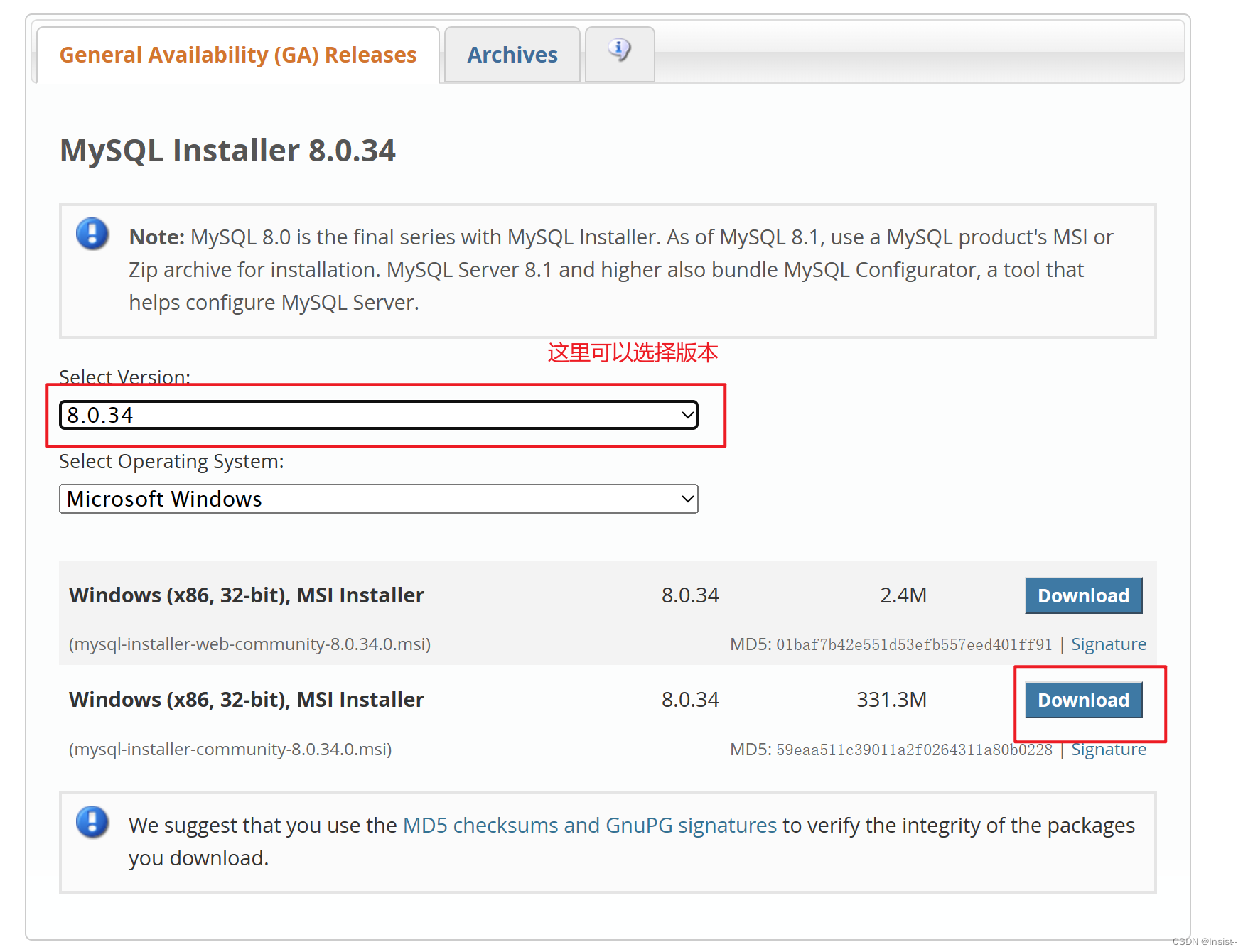
Task: Select General Availability (GA) Releases tab
Action: pos(238,55)
